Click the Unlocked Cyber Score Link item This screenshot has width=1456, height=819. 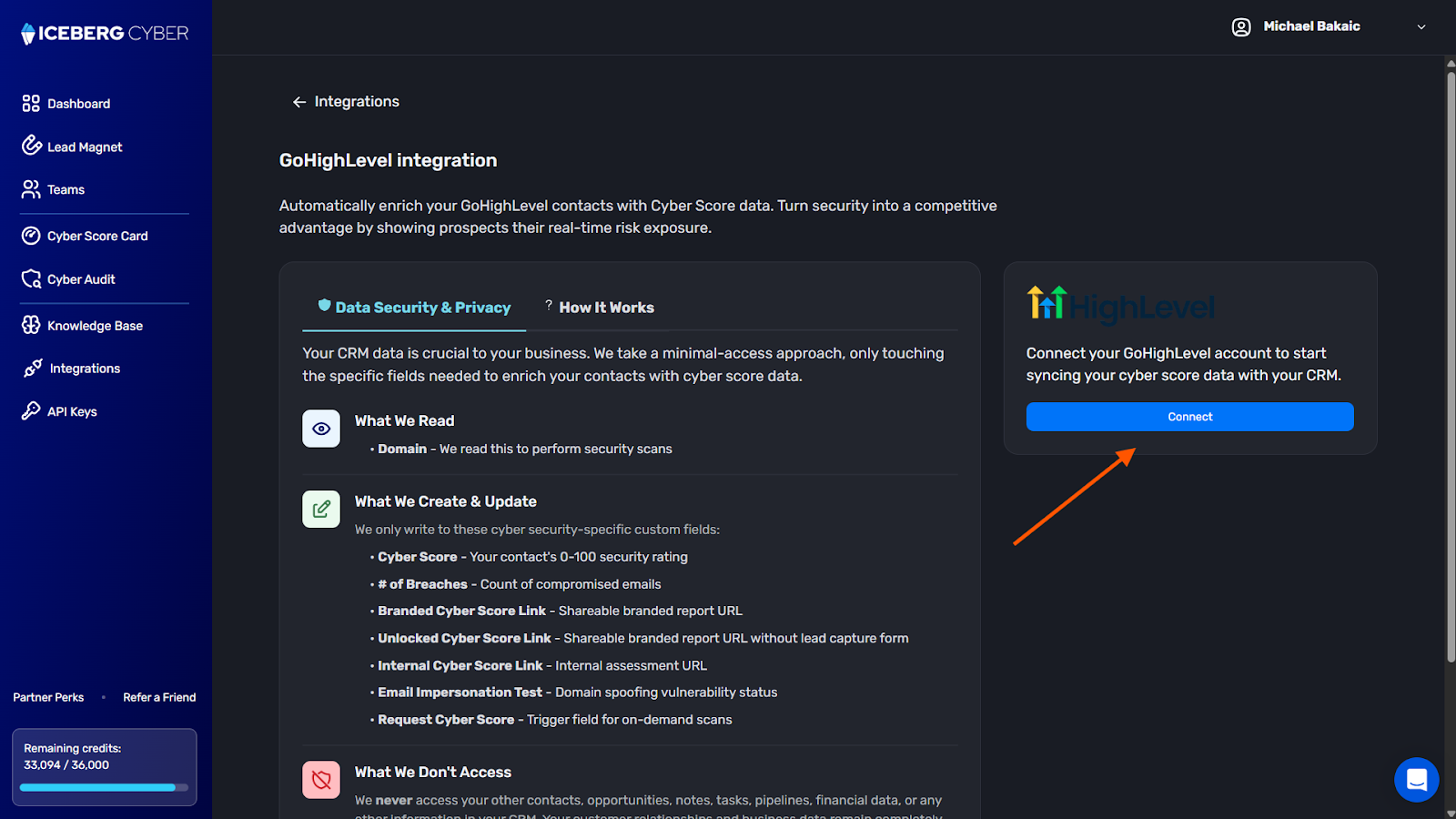coord(640,638)
